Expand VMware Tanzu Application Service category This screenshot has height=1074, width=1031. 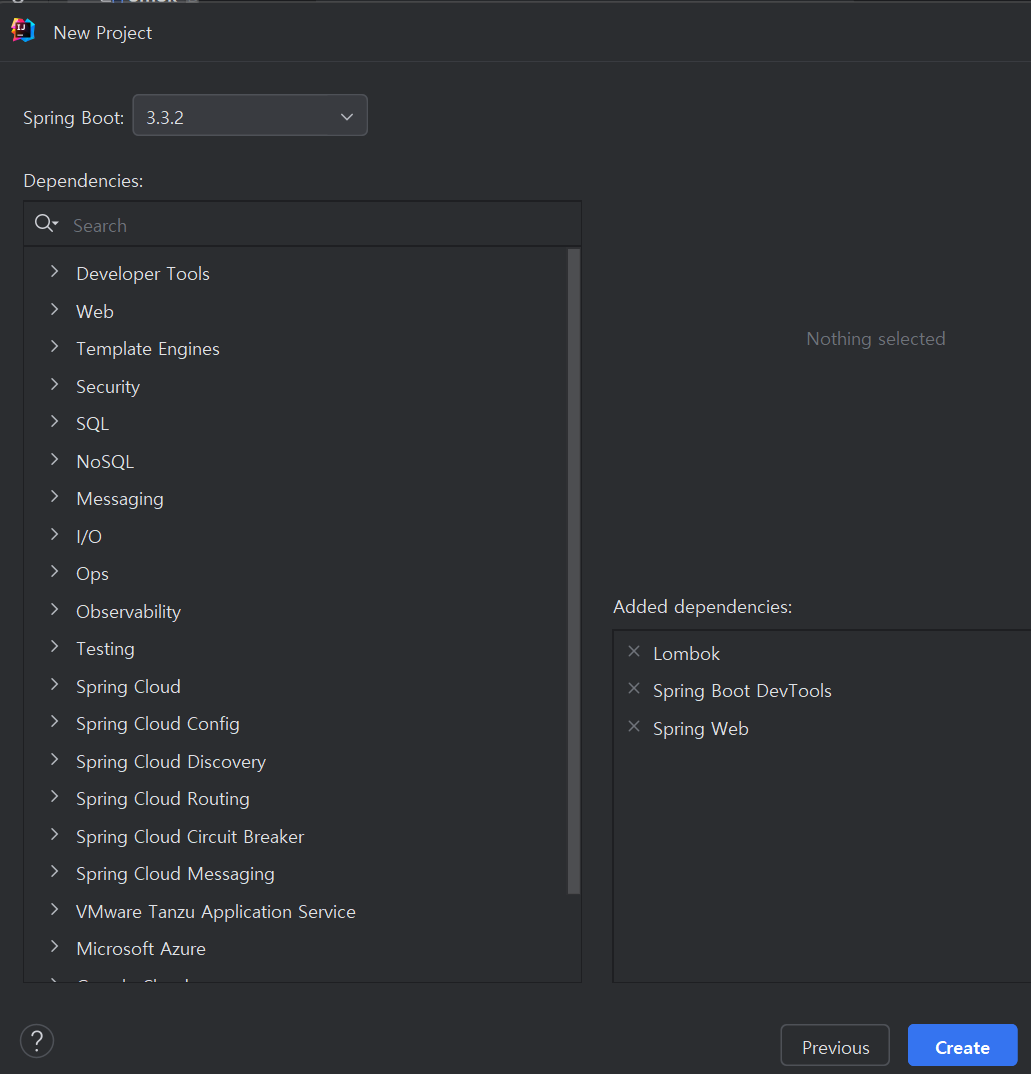(55, 909)
